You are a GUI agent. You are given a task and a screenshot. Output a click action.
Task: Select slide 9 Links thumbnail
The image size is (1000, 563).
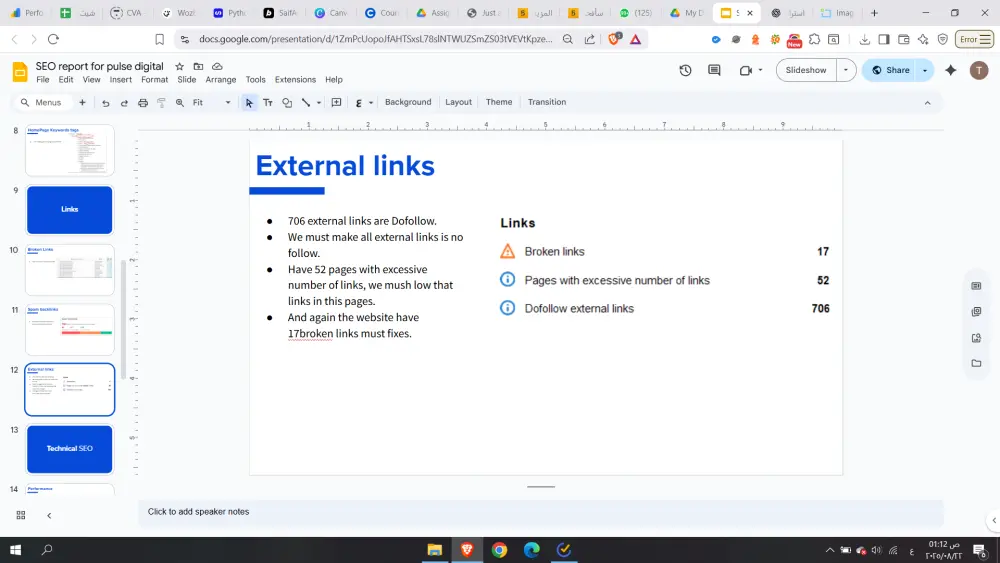70,210
